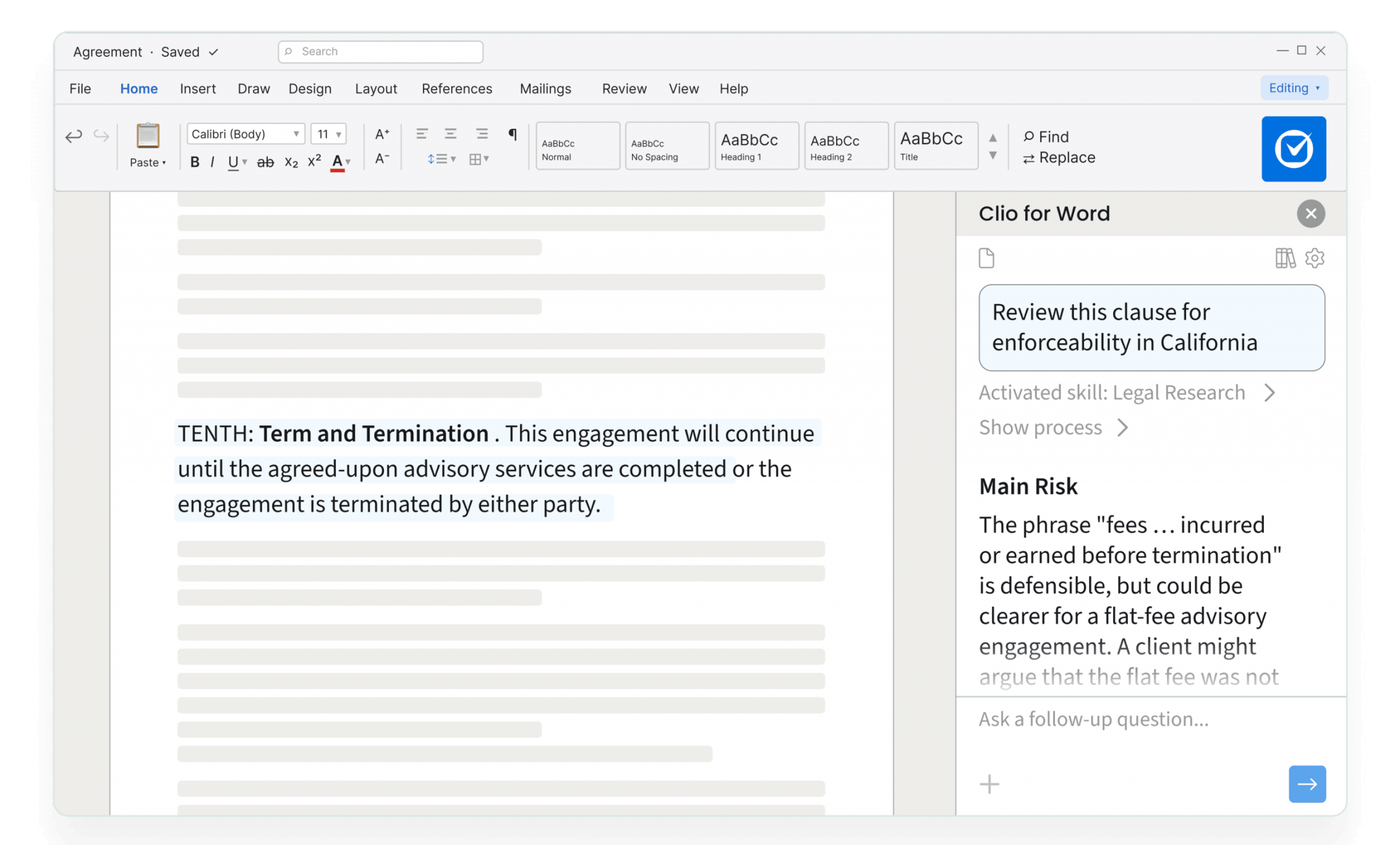Click the plus attachment icon
Image resolution: width=1400 pixels, height=845 pixels.
pos(989,784)
